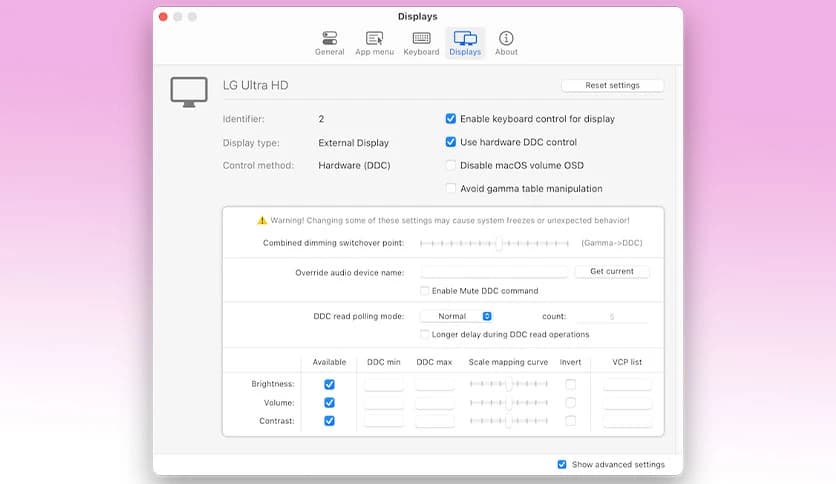The width and height of the screenshot is (836, 484).
Task: Open the About tab
Action: (x=506, y=43)
